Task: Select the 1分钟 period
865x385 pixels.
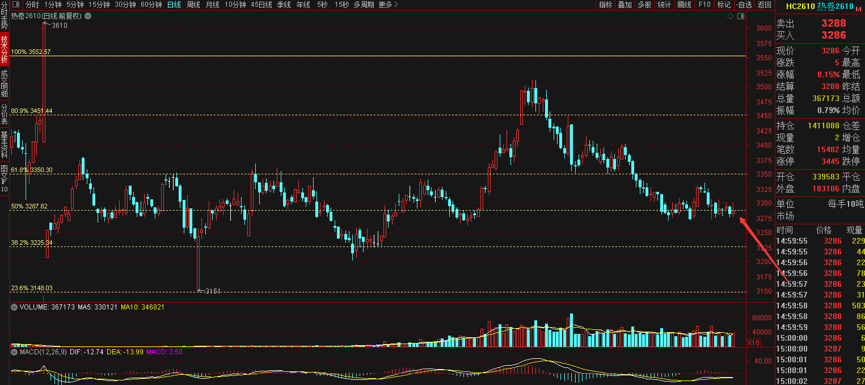Action: [53, 4]
